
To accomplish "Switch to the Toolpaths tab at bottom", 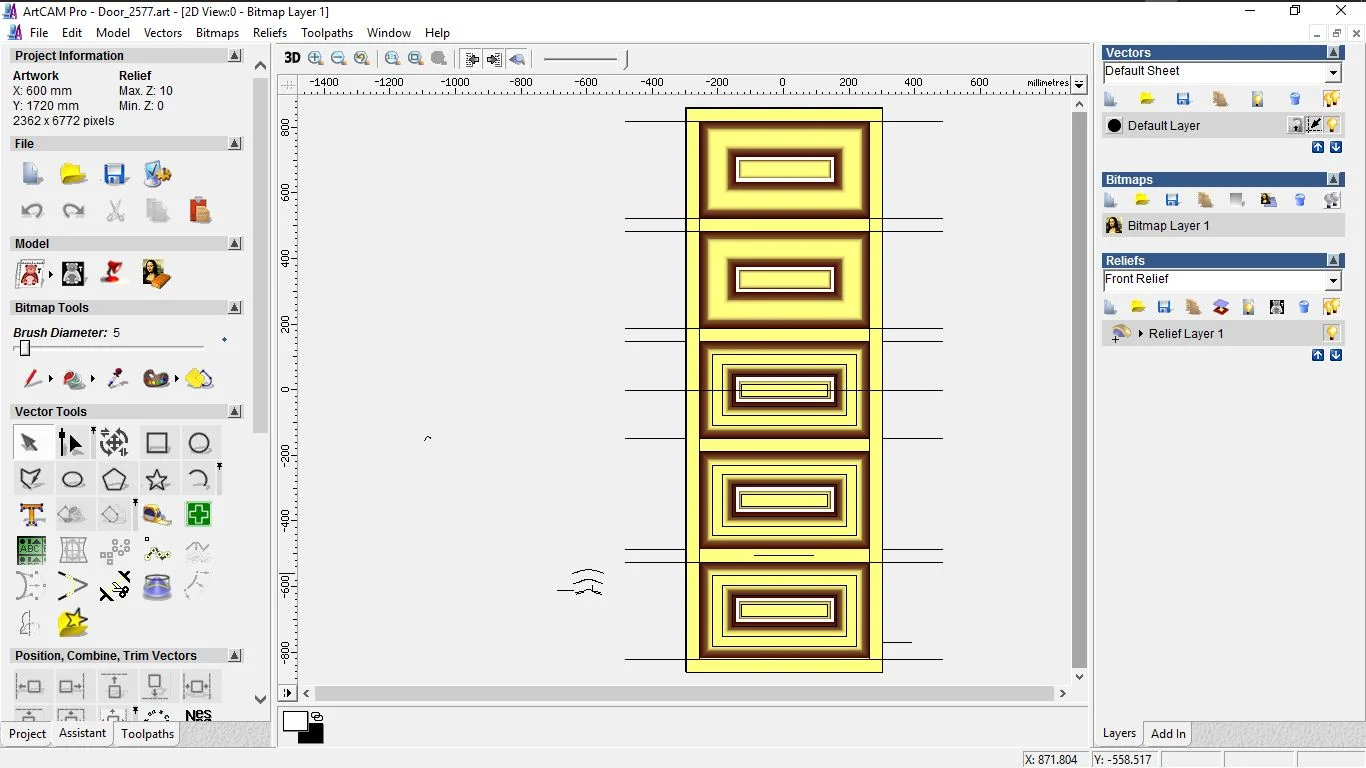I will pos(147,734).
